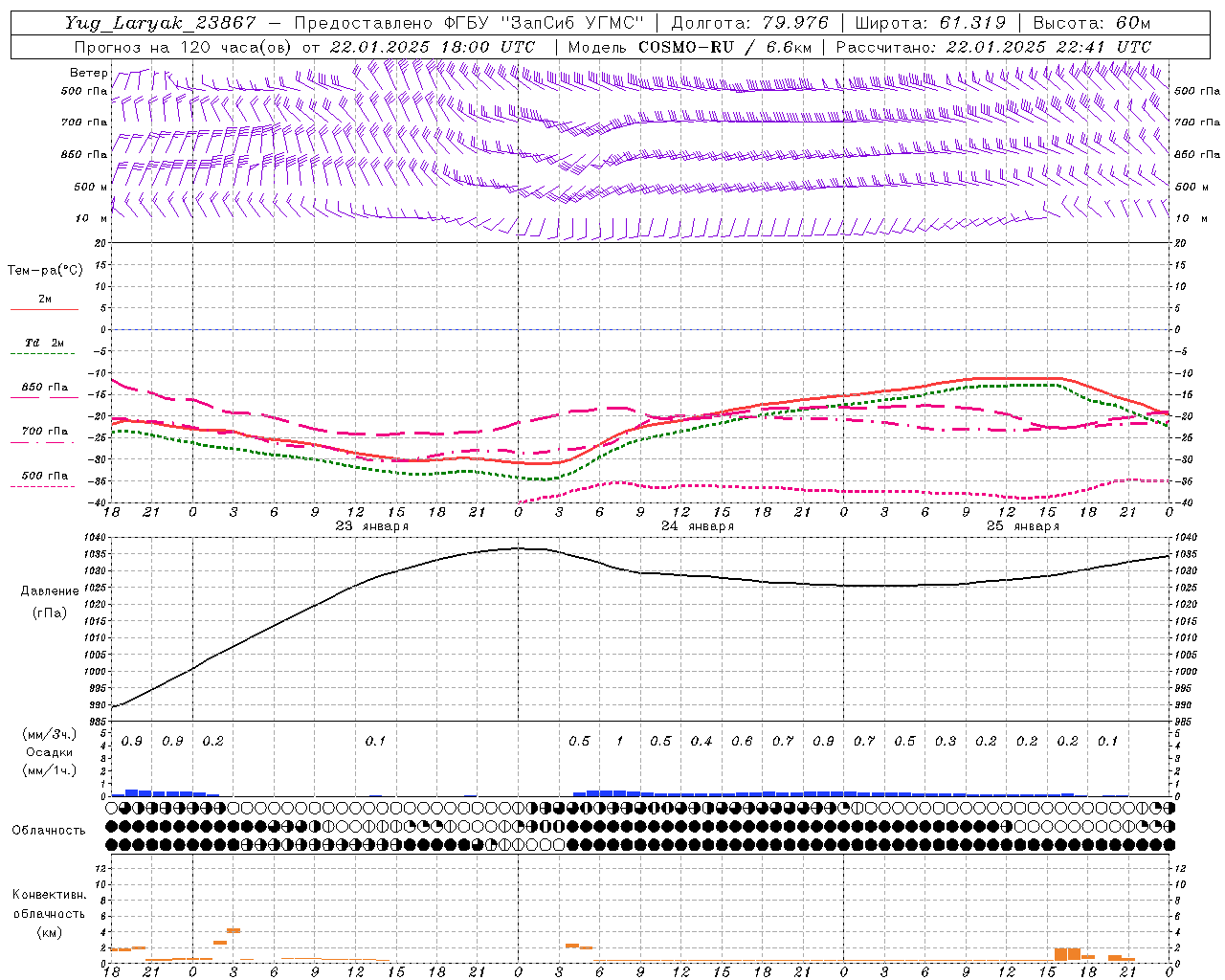The height and width of the screenshot is (980, 1225).
Task: Select the elevation text Высота: 60м
Action: pyautogui.click(x=1092, y=23)
